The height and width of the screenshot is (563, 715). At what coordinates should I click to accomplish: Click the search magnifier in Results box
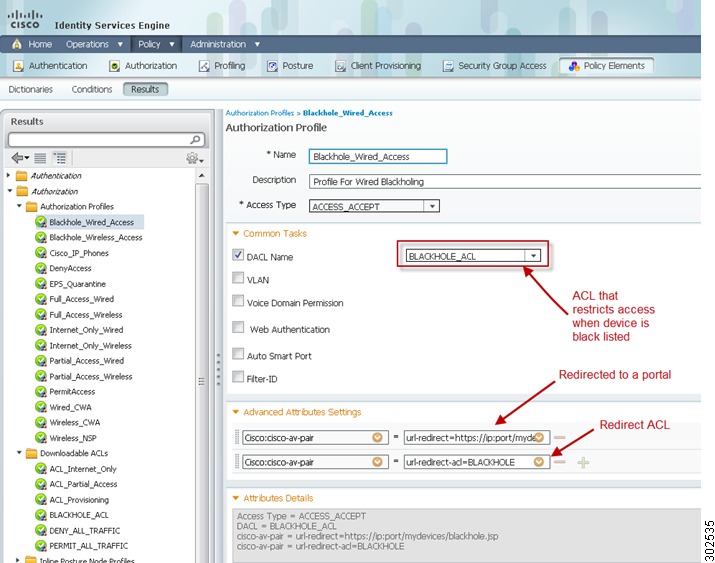[196, 139]
